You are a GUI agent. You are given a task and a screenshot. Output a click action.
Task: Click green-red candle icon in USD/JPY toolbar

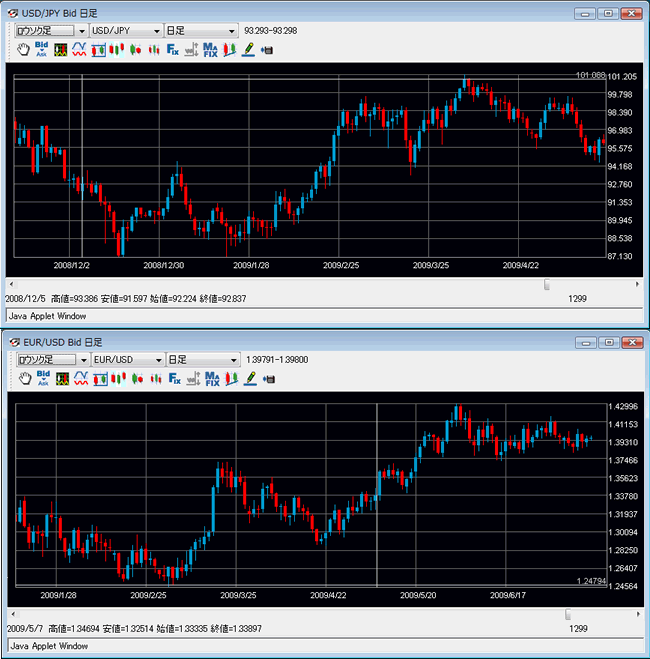135,50
